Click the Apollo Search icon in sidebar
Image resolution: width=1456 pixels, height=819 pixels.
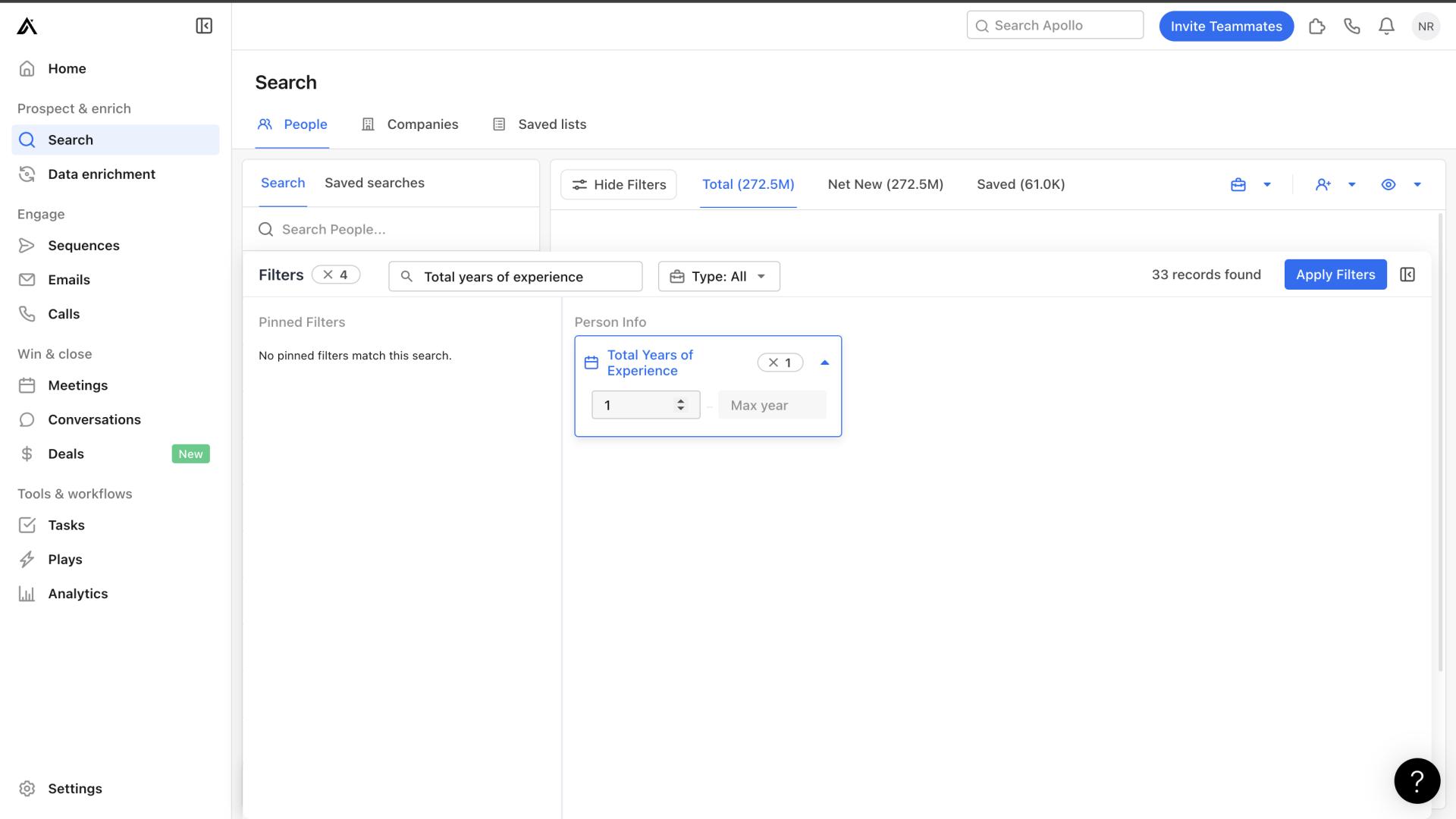tap(27, 139)
